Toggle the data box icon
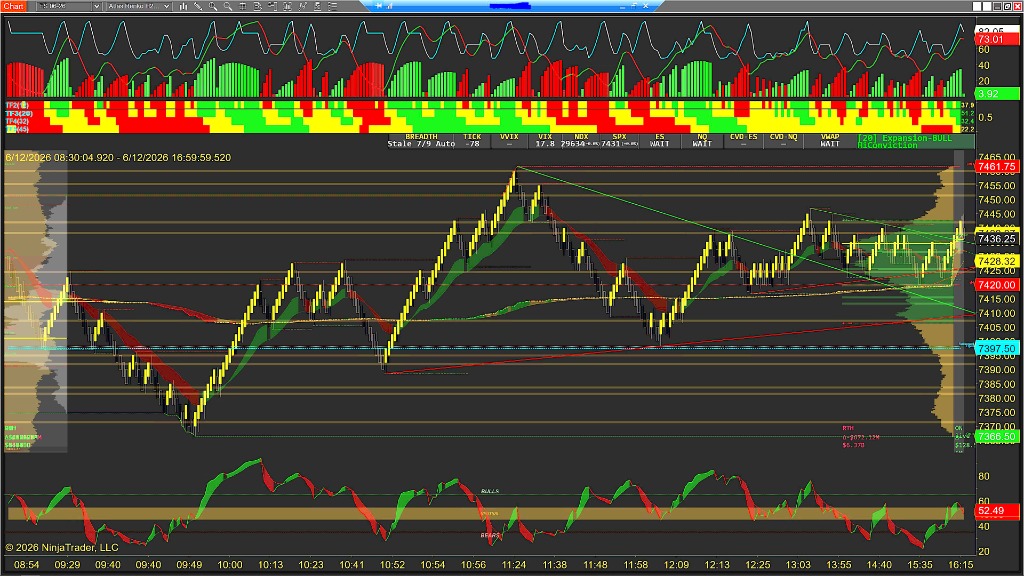The image size is (1024, 576). 257,6
